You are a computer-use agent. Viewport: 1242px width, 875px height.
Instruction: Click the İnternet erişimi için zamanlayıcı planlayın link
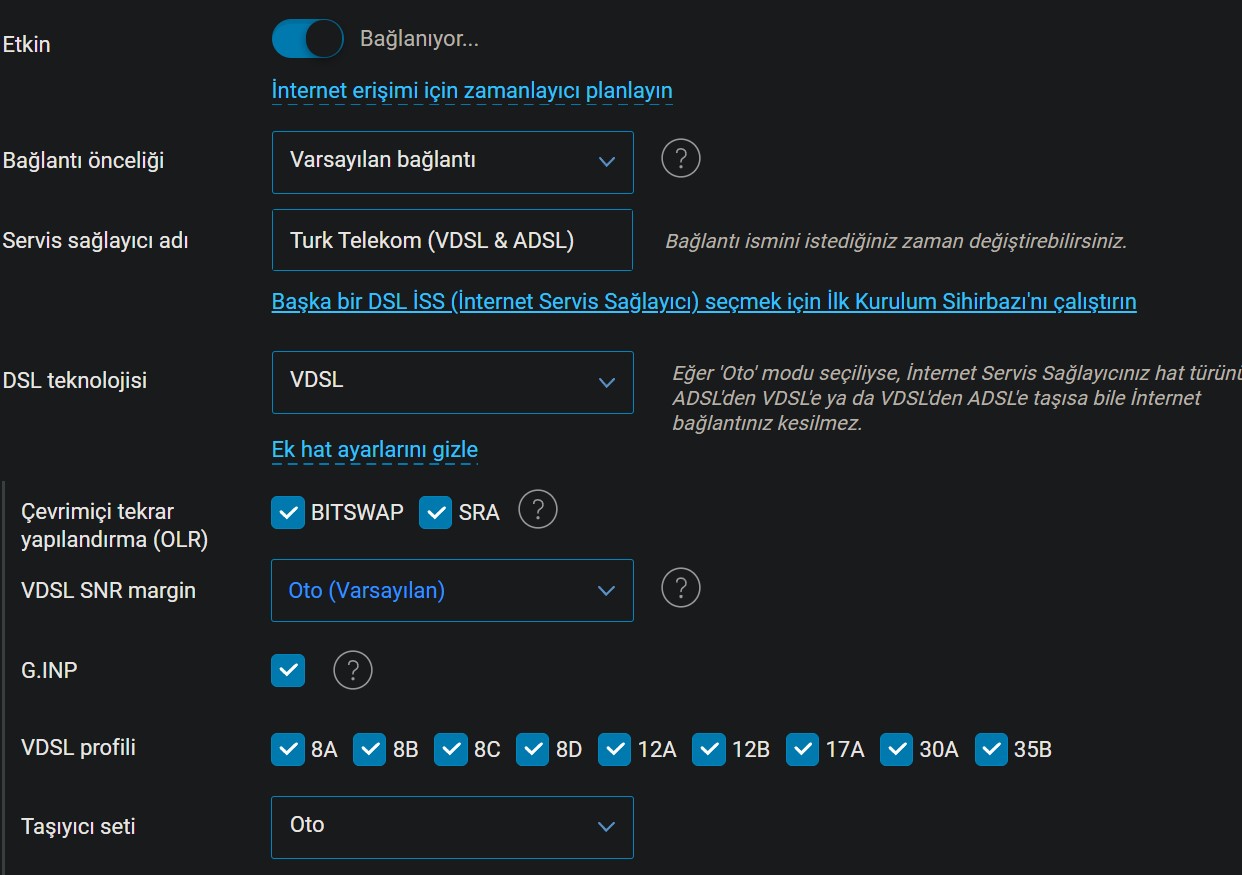[x=472, y=91]
